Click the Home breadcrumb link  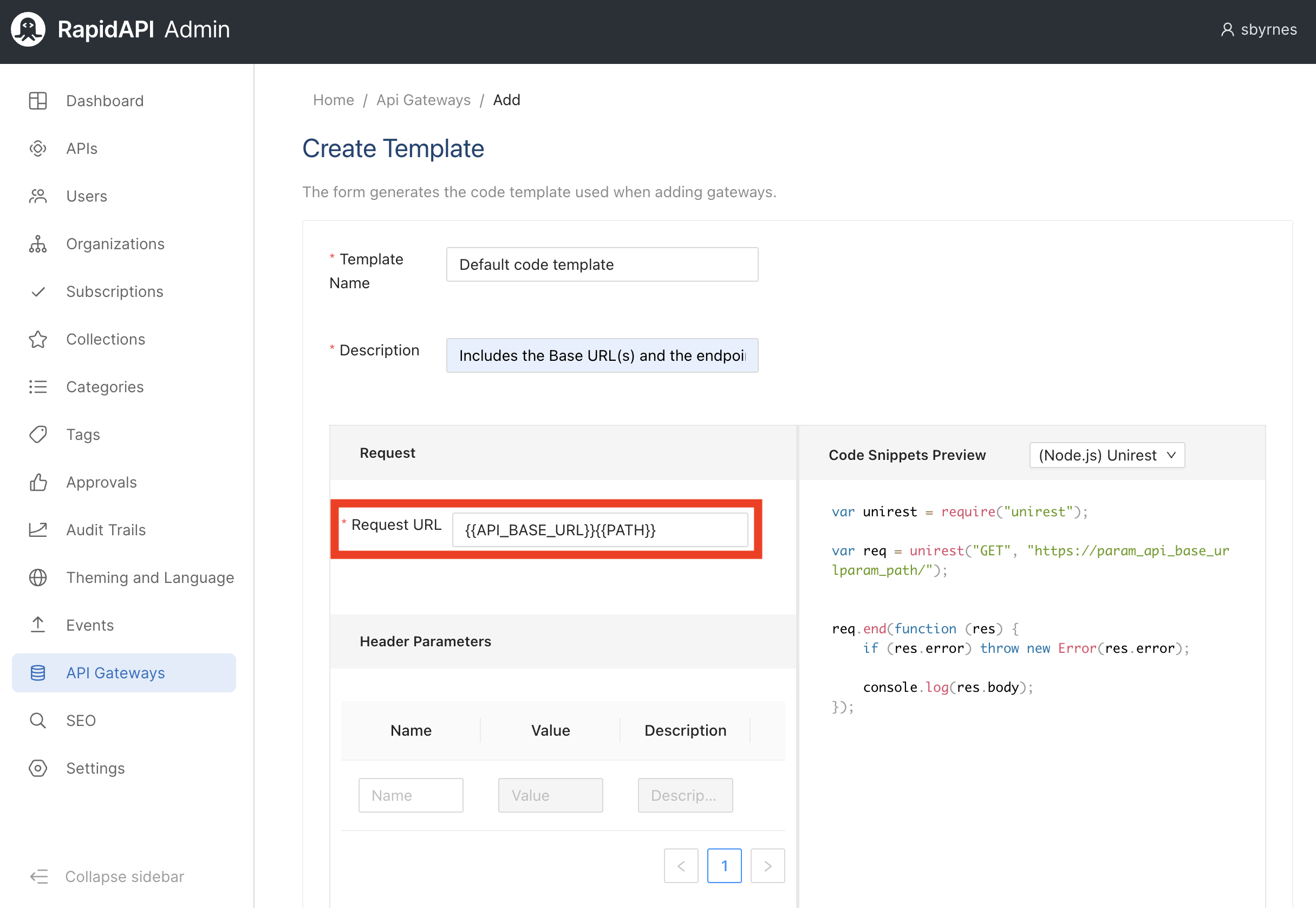pos(333,100)
